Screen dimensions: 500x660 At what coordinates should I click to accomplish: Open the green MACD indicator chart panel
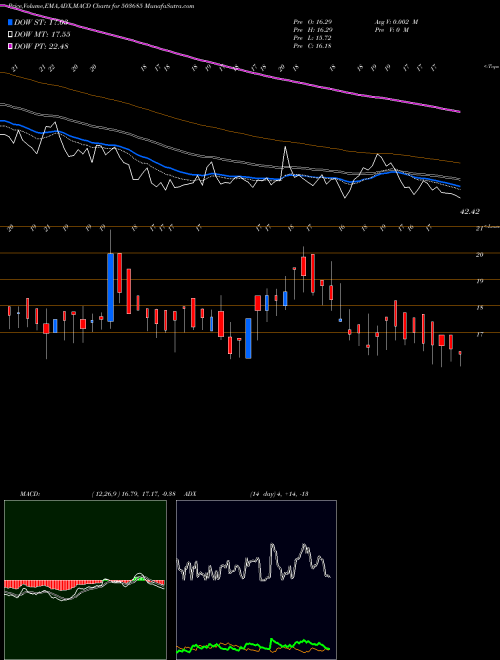point(85,580)
